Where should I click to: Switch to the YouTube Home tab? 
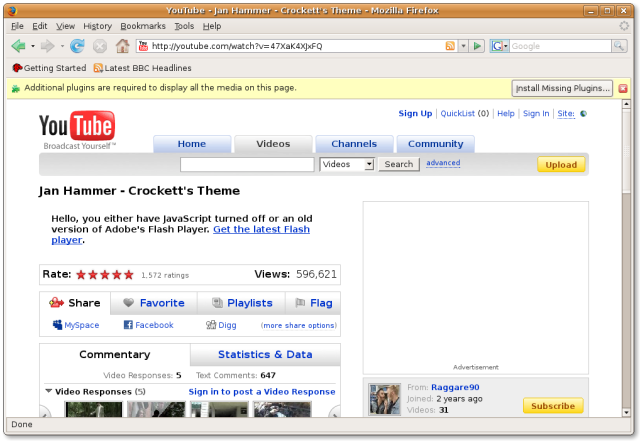click(x=192, y=144)
